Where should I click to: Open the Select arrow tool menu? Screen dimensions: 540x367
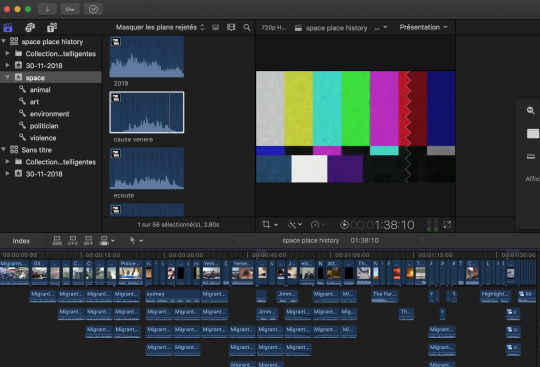point(136,240)
